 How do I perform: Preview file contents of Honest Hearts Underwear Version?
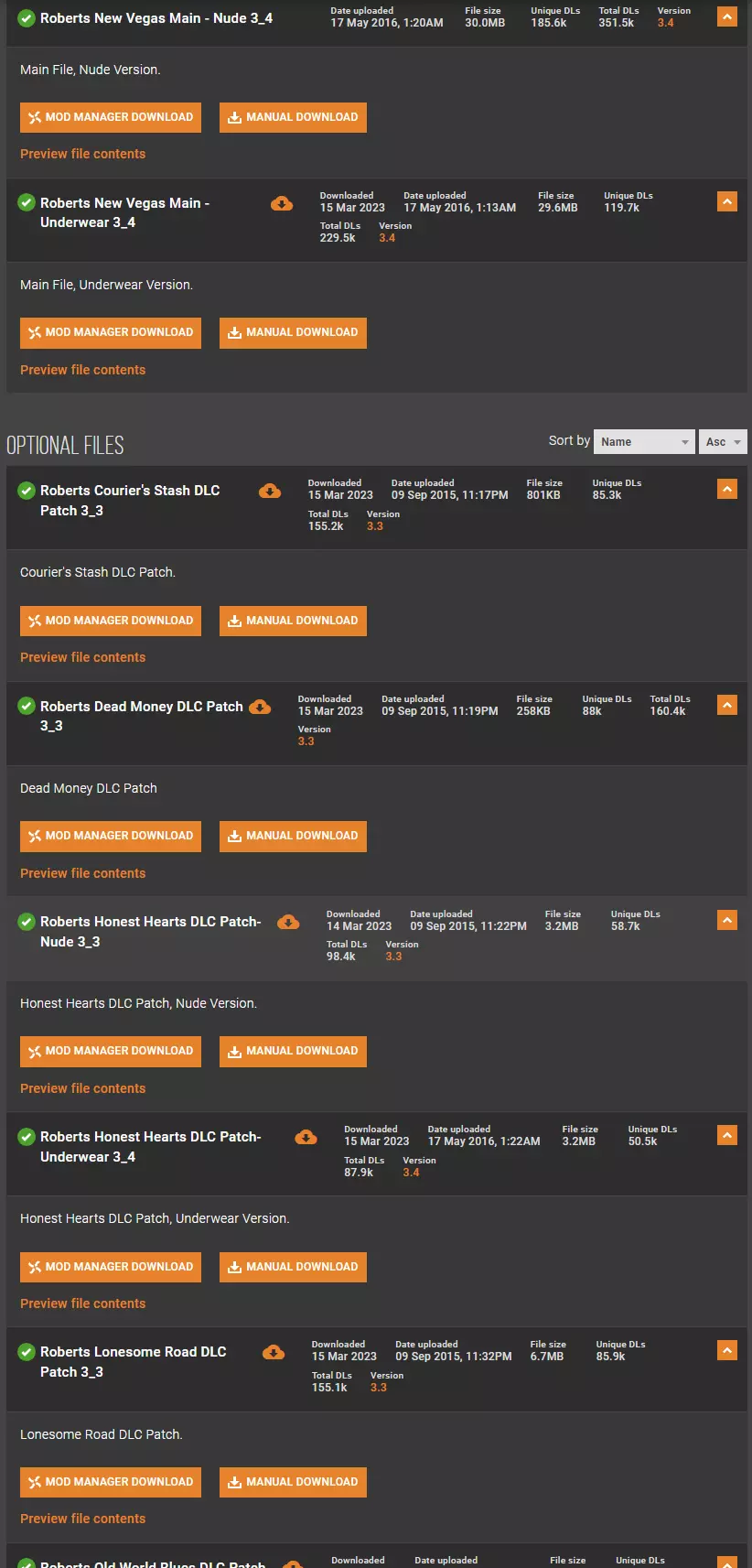coord(82,1303)
